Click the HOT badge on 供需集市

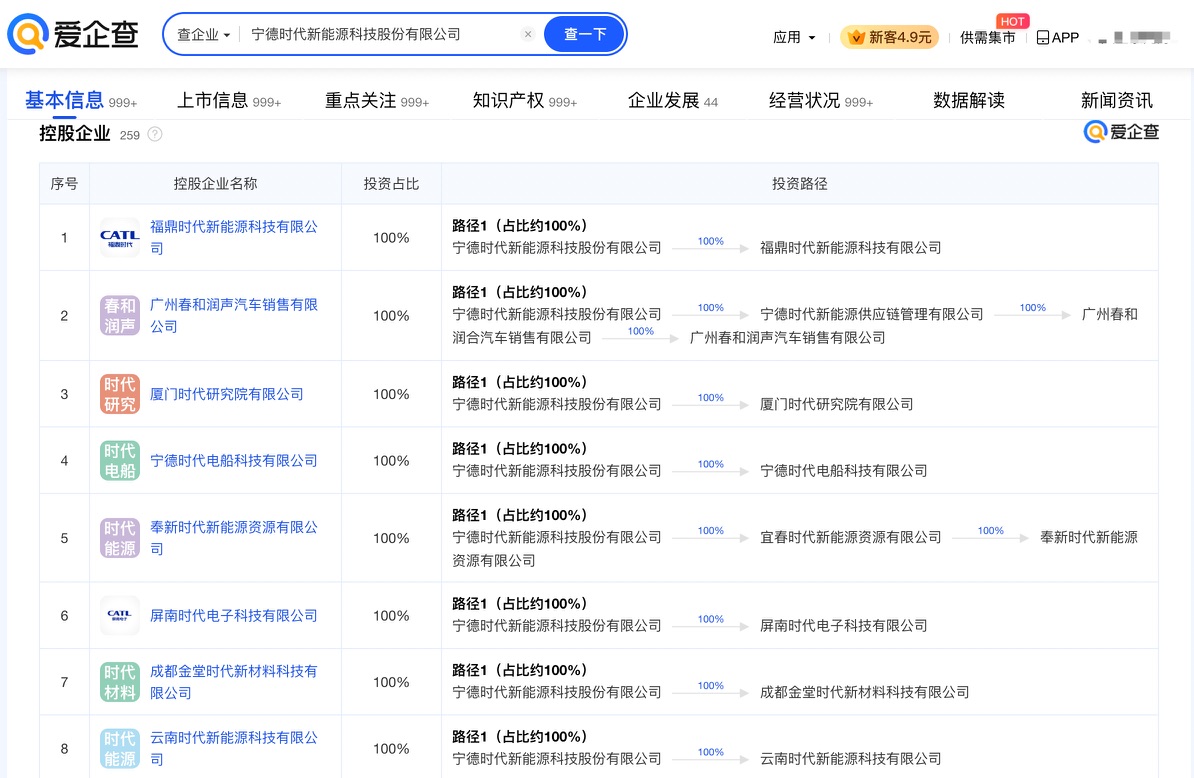(1012, 21)
